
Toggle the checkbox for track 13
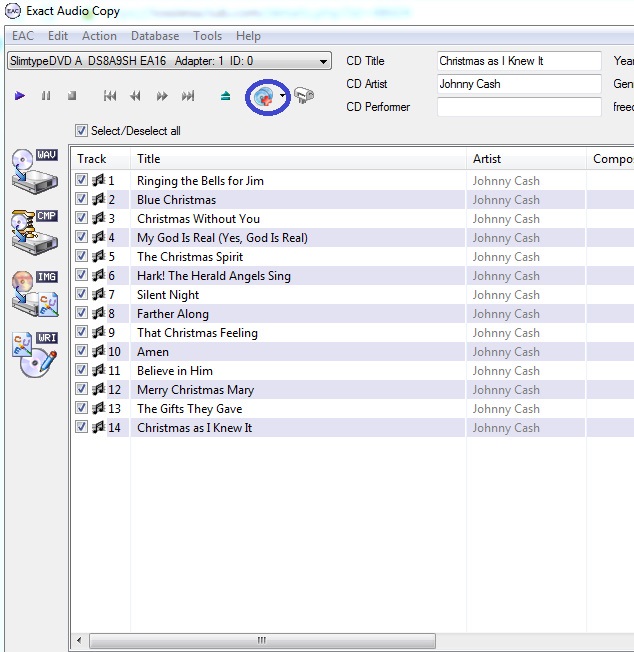click(x=81, y=408)
